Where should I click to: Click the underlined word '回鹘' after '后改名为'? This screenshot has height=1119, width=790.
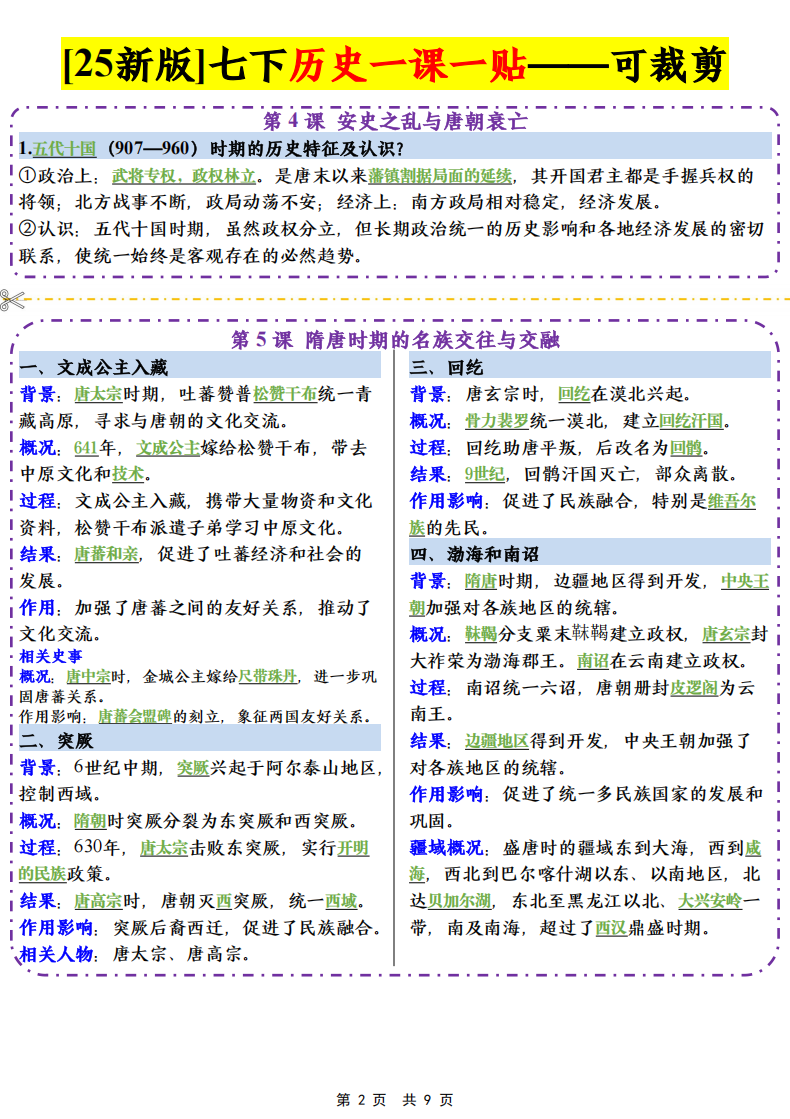687,448
